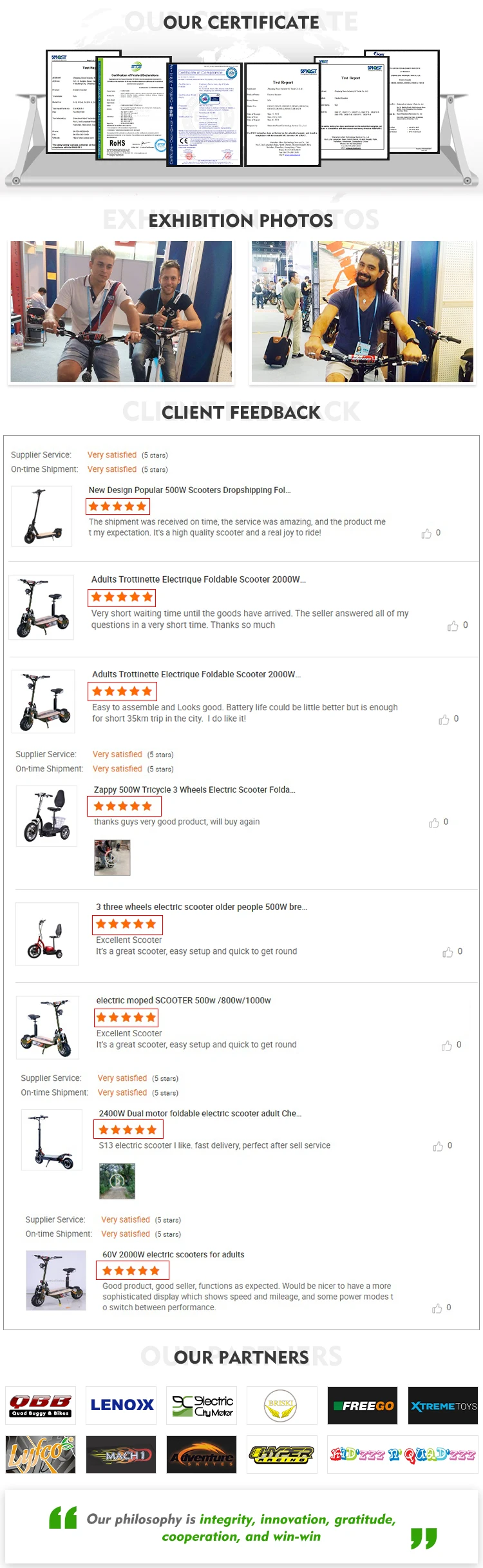The height and width of the screenshot is (1568, 483).
Task: Click thumbs-up on 'Easy to assemble' review
Action: 444,719
